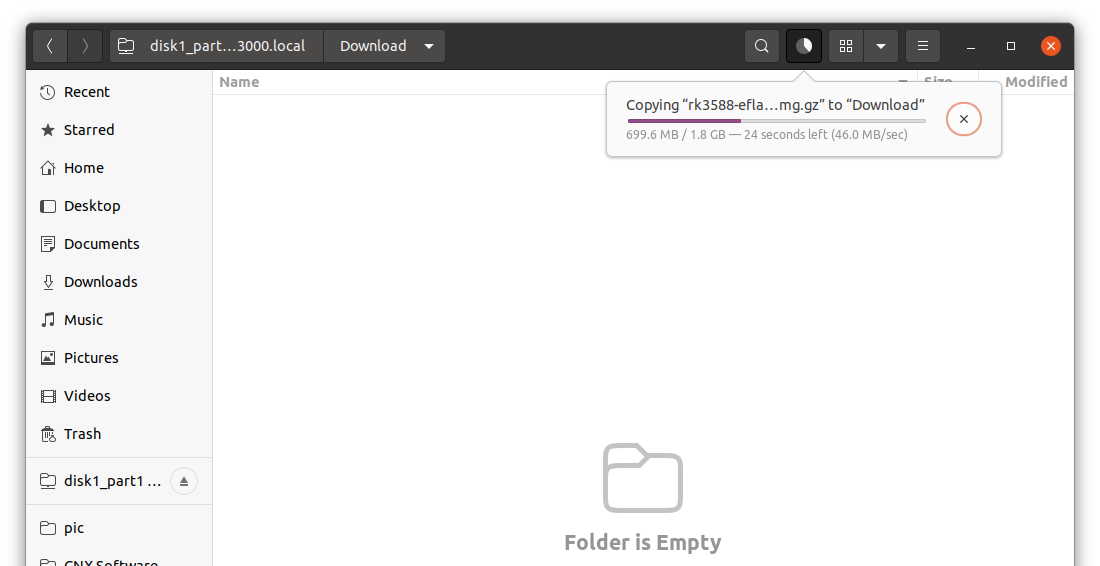Cancel the rk3588 copy operation
Screen dimensions: 1100x566
tap(964, 119)
